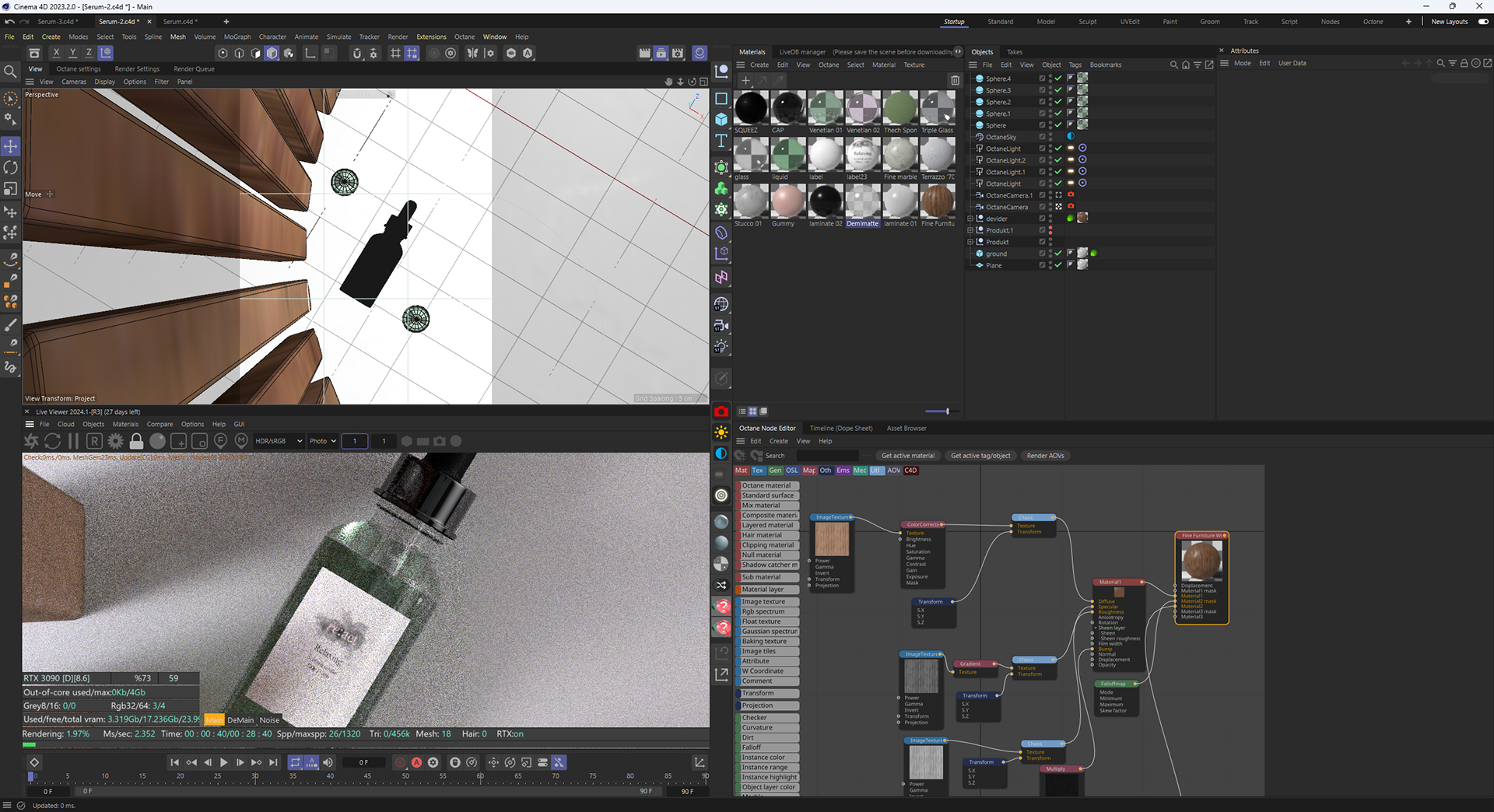
Task: Click Get active material button
Action: click(x=908, y=456)
